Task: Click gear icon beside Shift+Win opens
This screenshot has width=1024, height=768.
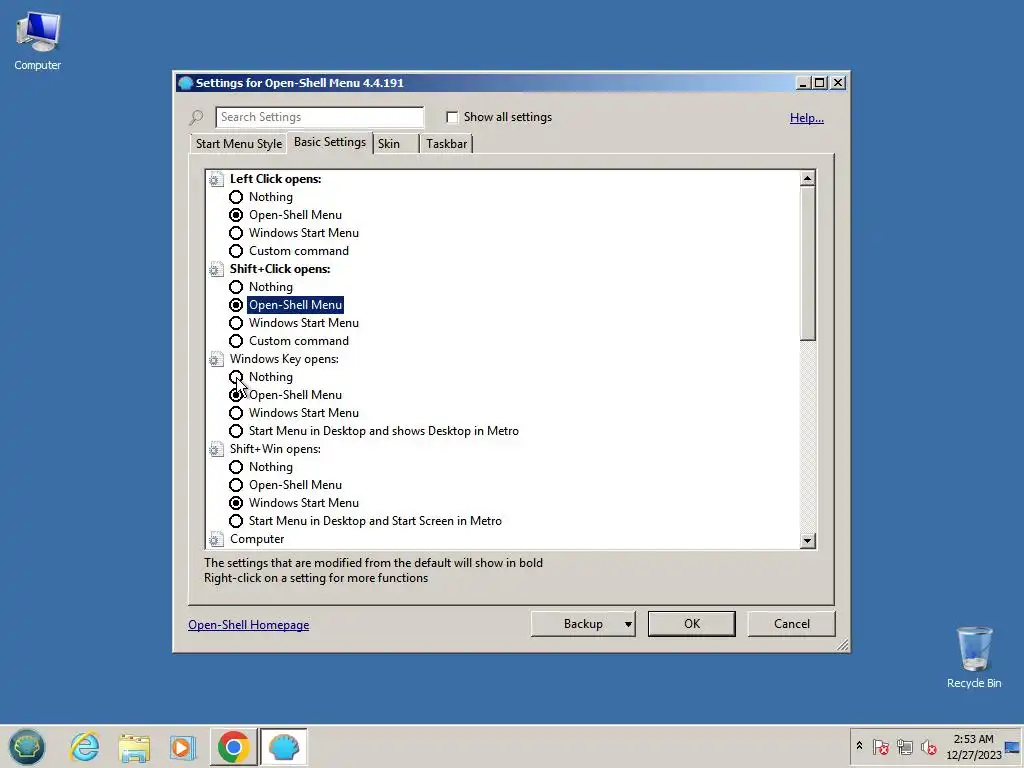Action: pos(216,449)
